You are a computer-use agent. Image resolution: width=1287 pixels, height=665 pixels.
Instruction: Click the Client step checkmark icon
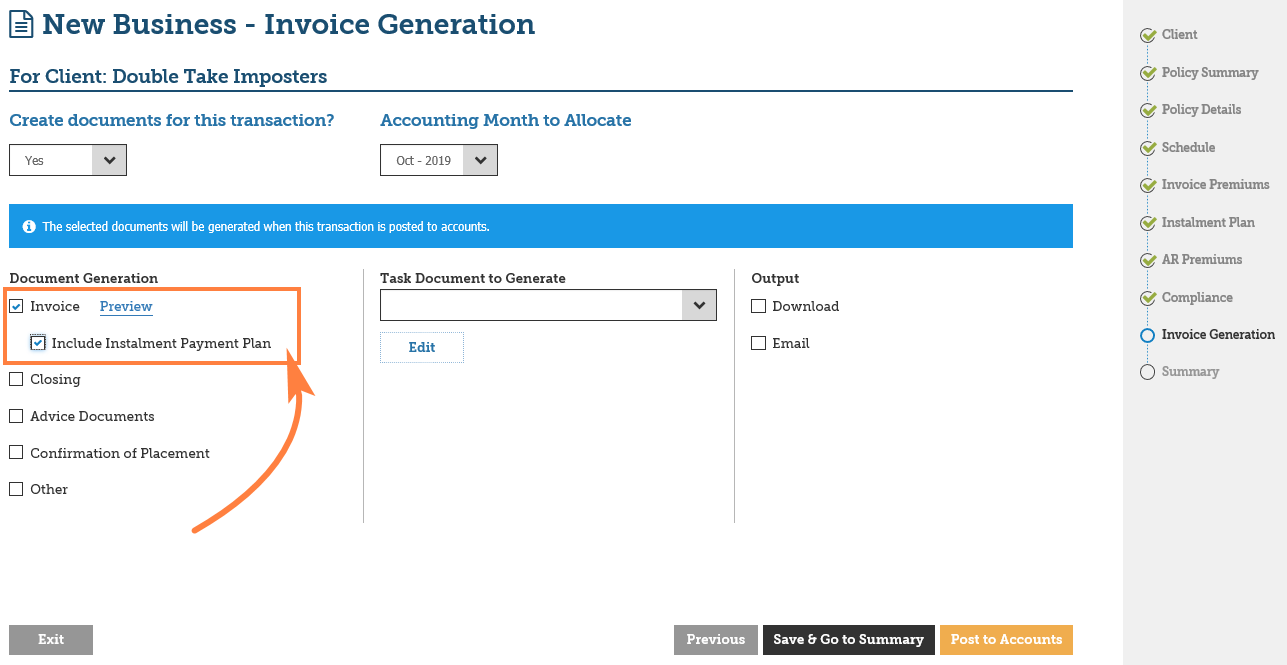1148,35
